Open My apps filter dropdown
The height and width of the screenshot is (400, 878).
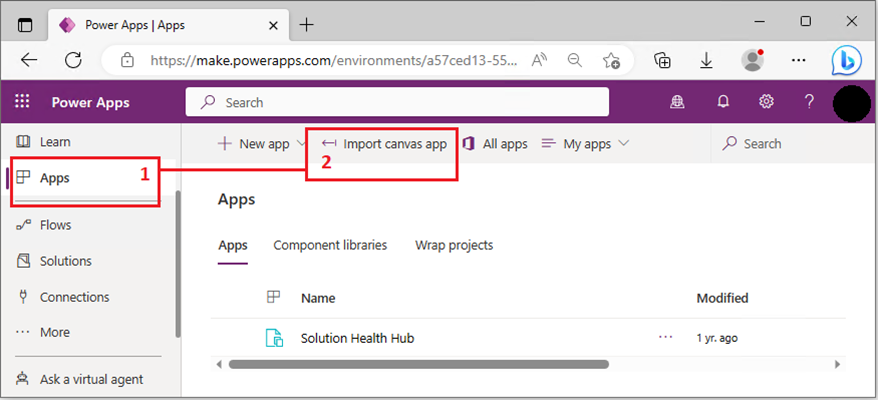(586, 144)
